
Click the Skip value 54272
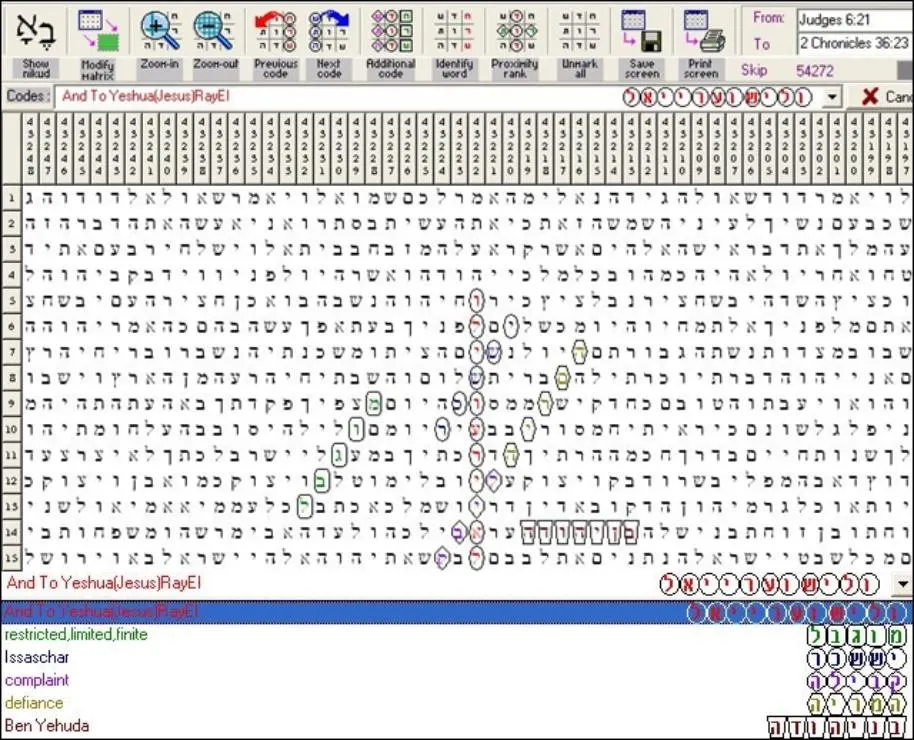pos(814,71)
